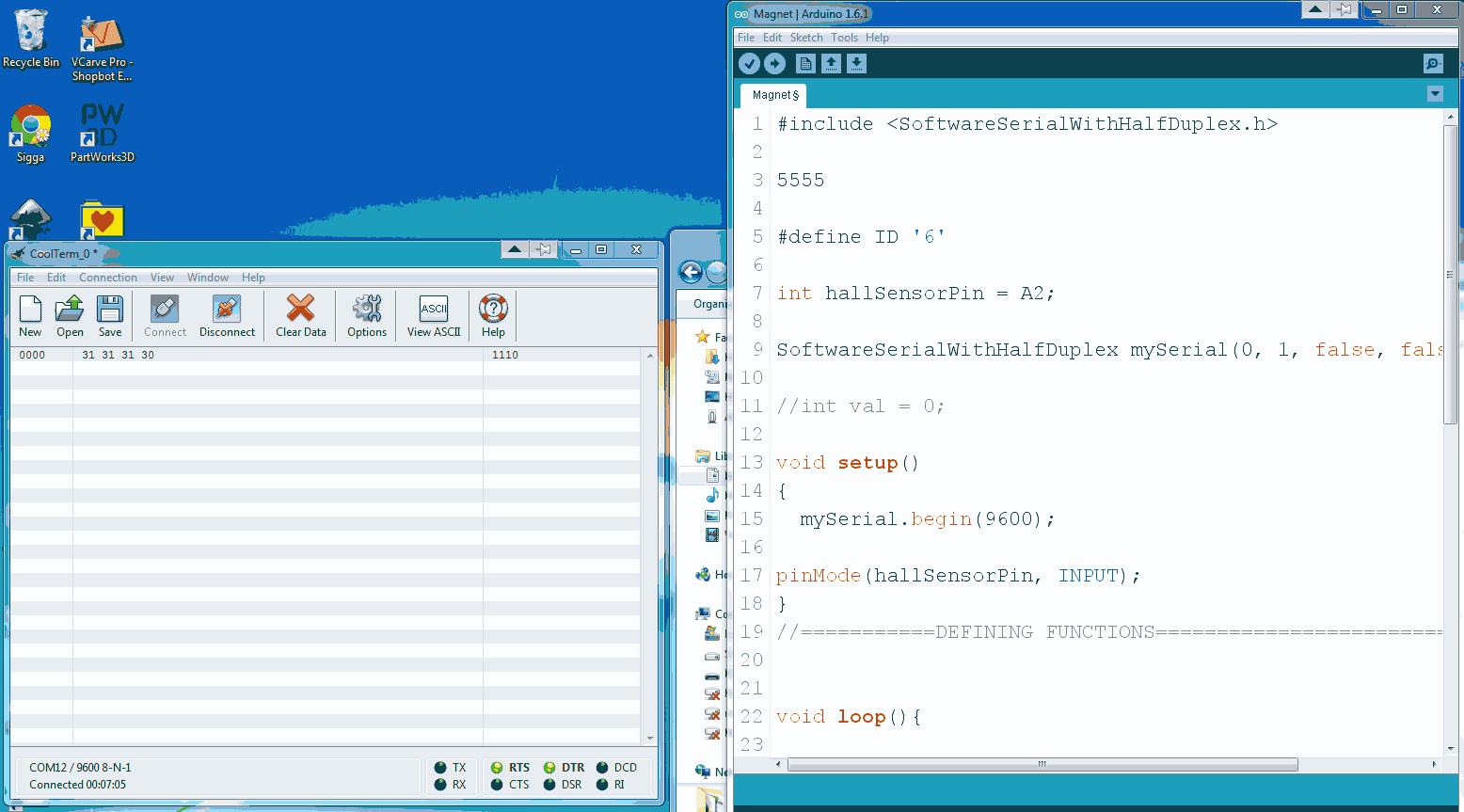Click the "5555" code line
The height and width of the screenshot is (812, 1464).
(801, 181)
